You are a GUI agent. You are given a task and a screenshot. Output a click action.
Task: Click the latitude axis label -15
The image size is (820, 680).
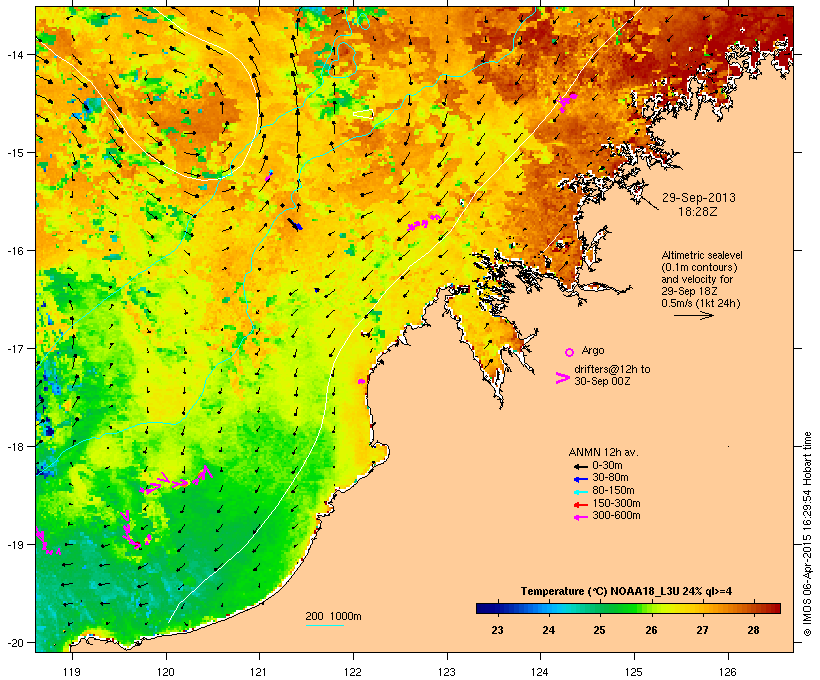[14, 153]
